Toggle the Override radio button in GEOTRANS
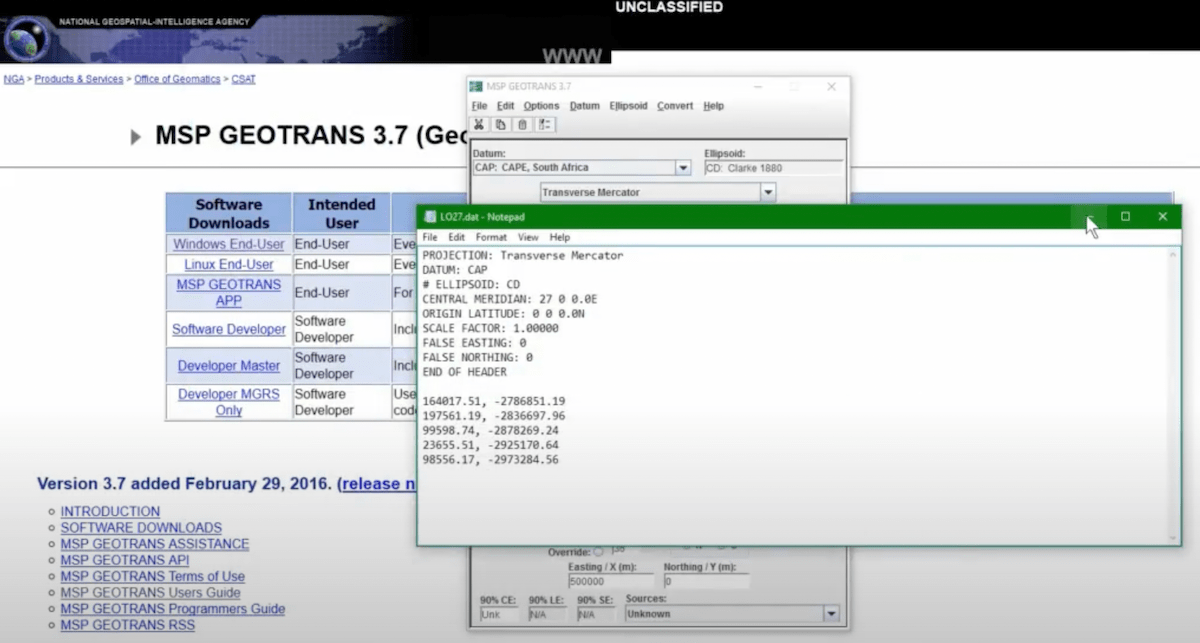1200x643 pixels. click(599, 551)
